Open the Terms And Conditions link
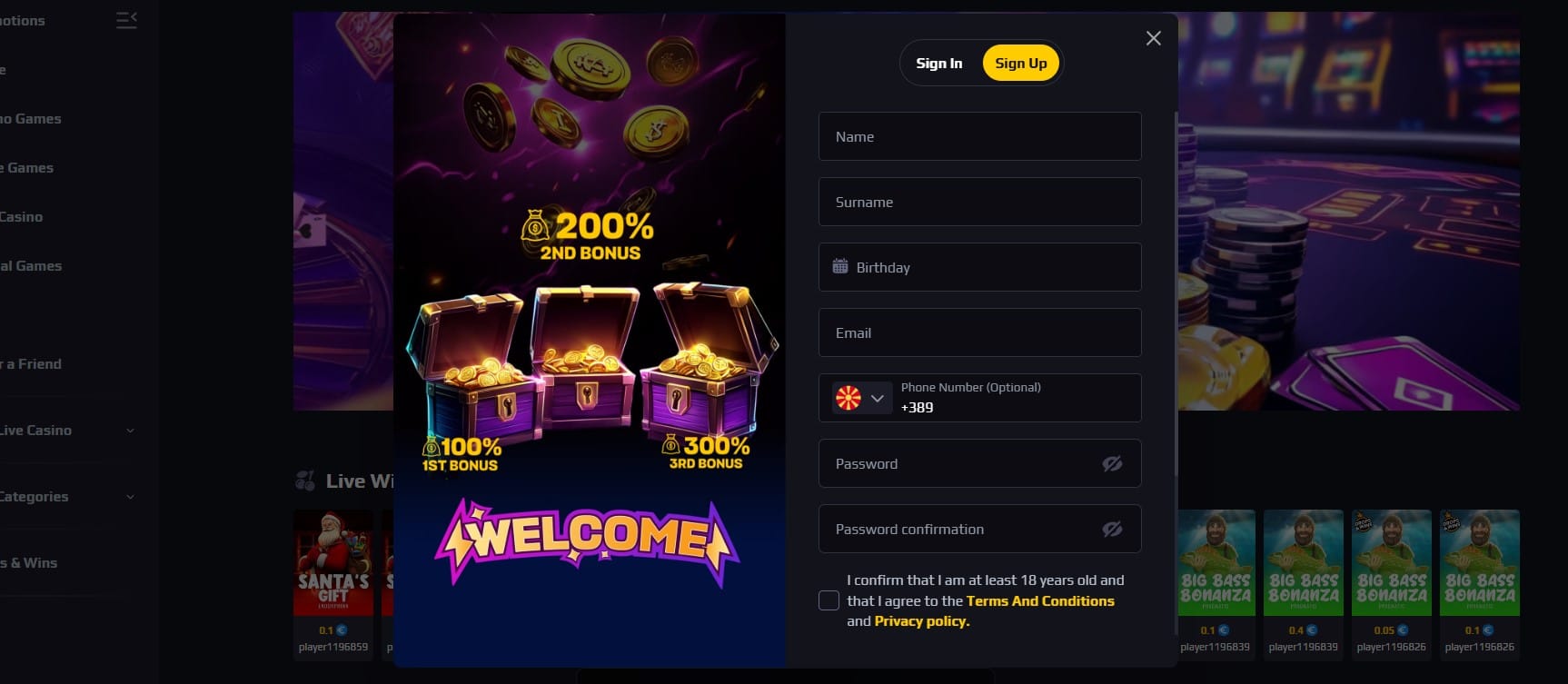 pyautogui.click(x=1040, y=601)
